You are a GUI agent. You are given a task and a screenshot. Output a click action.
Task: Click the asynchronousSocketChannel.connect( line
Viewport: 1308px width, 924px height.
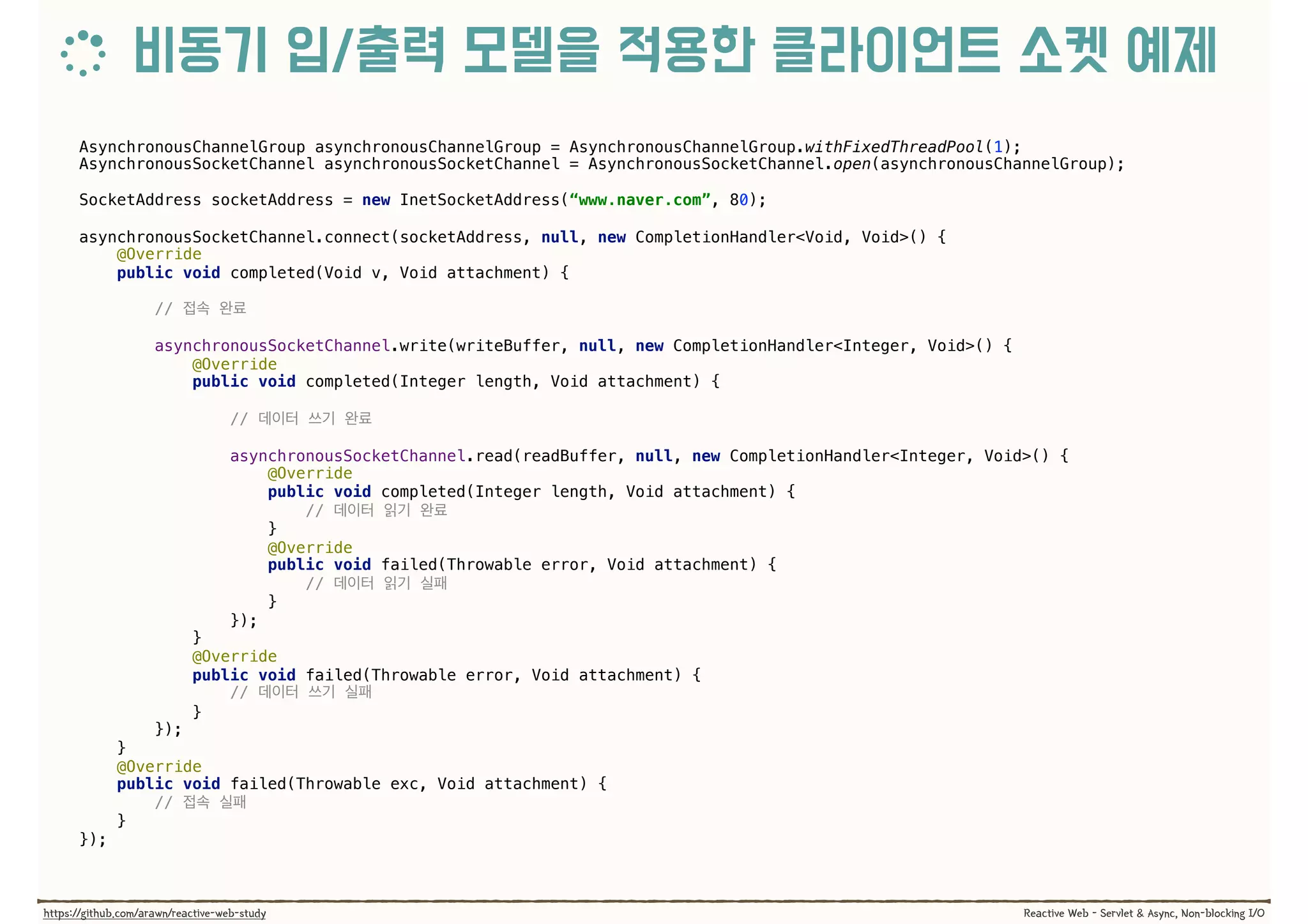pos(512,237)
